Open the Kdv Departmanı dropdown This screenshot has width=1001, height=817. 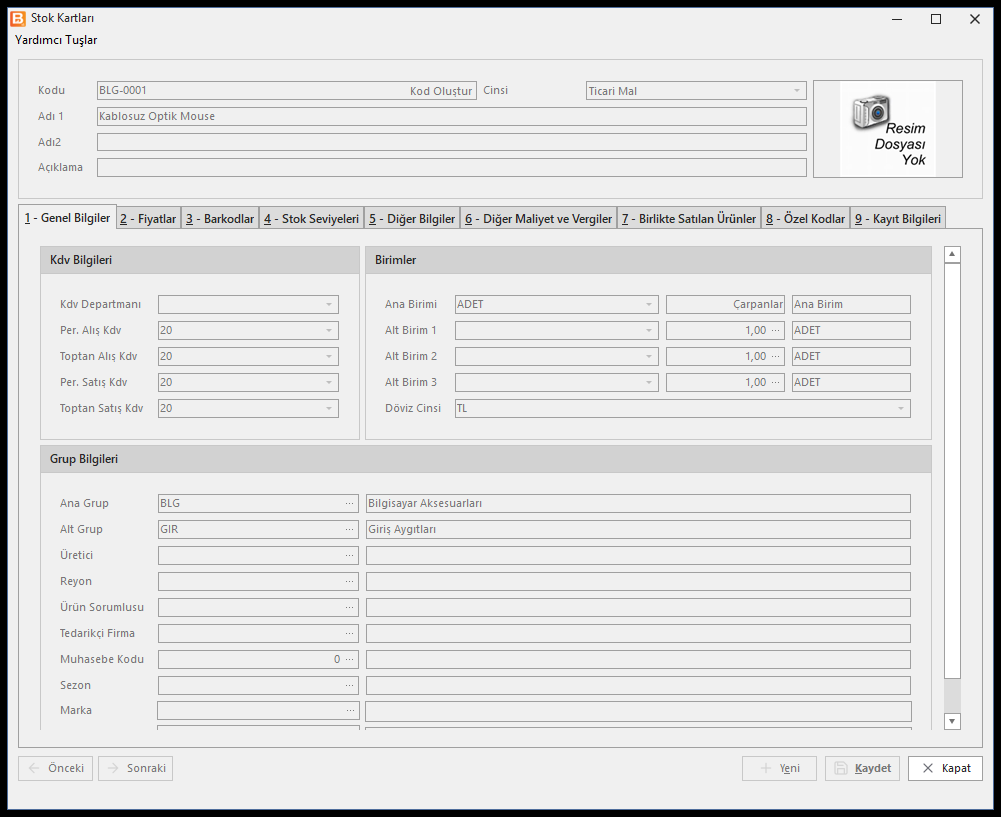point(329,304)
